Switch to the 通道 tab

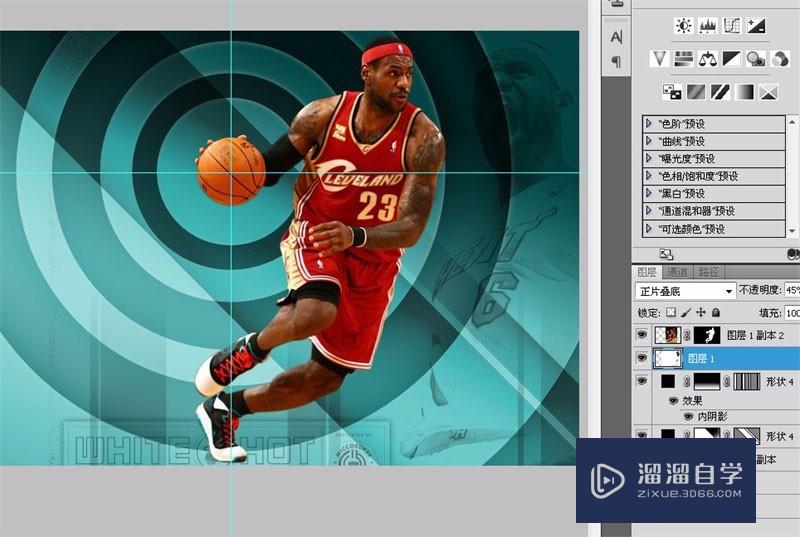coord(678,272)
